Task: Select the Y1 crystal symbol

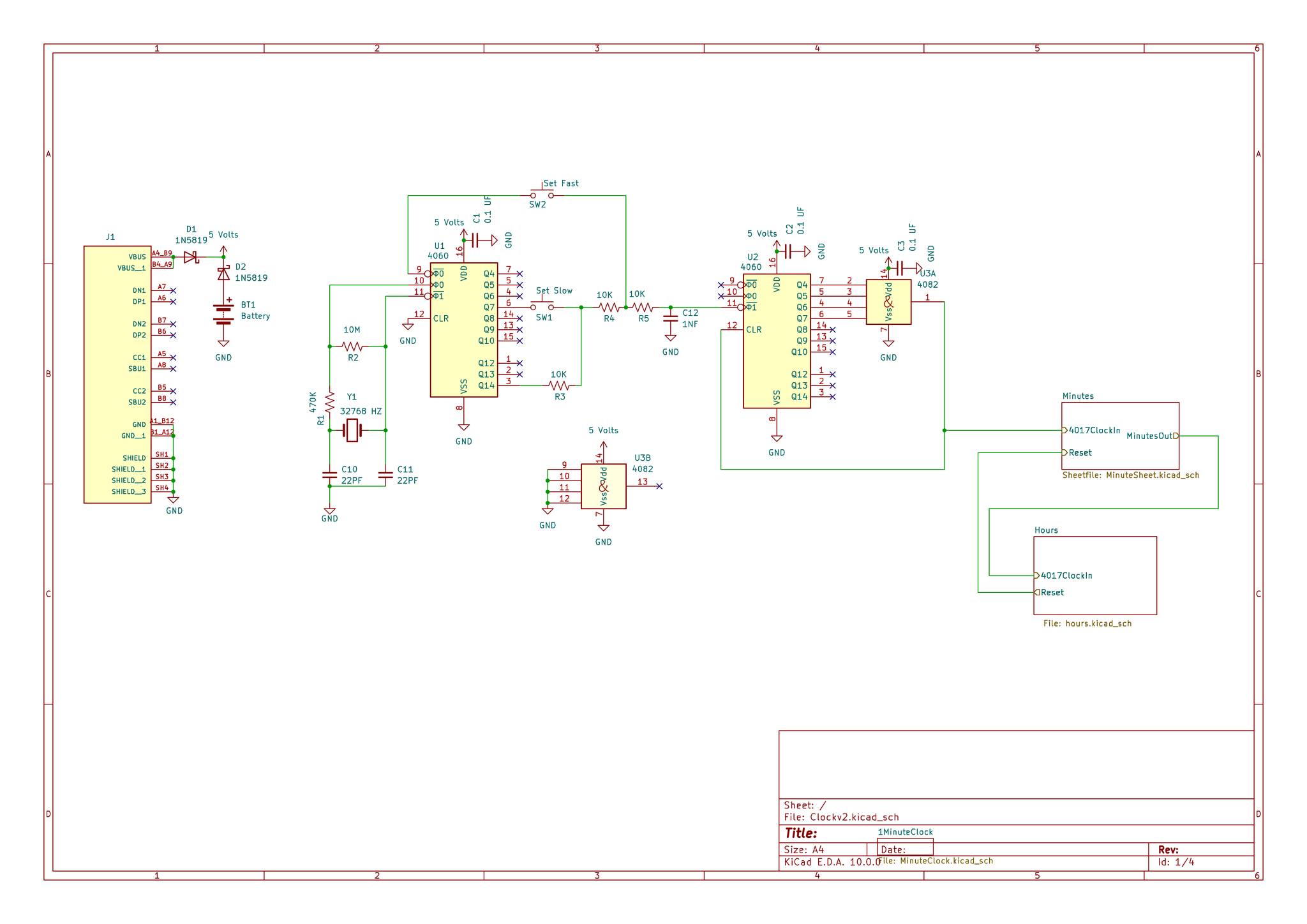Action: (352, 430)
